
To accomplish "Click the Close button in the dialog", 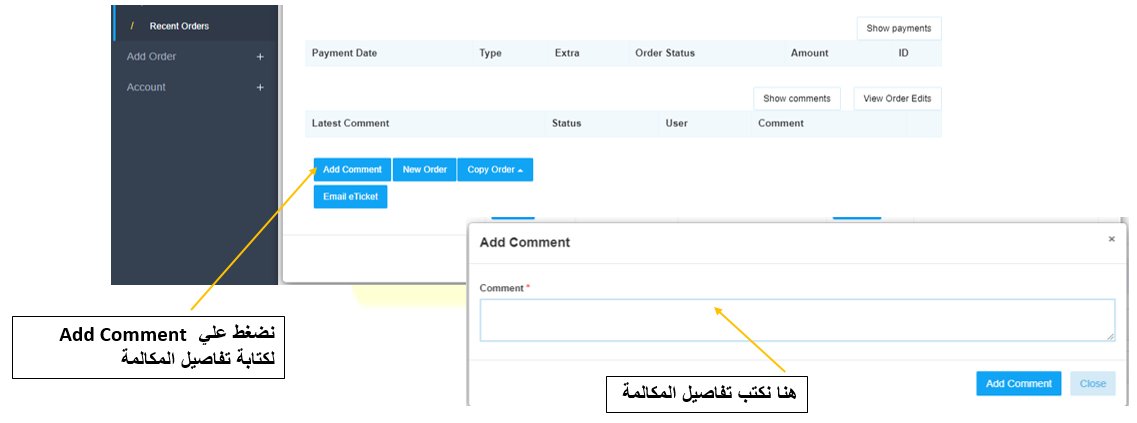I will click(x=1093, y=384).
